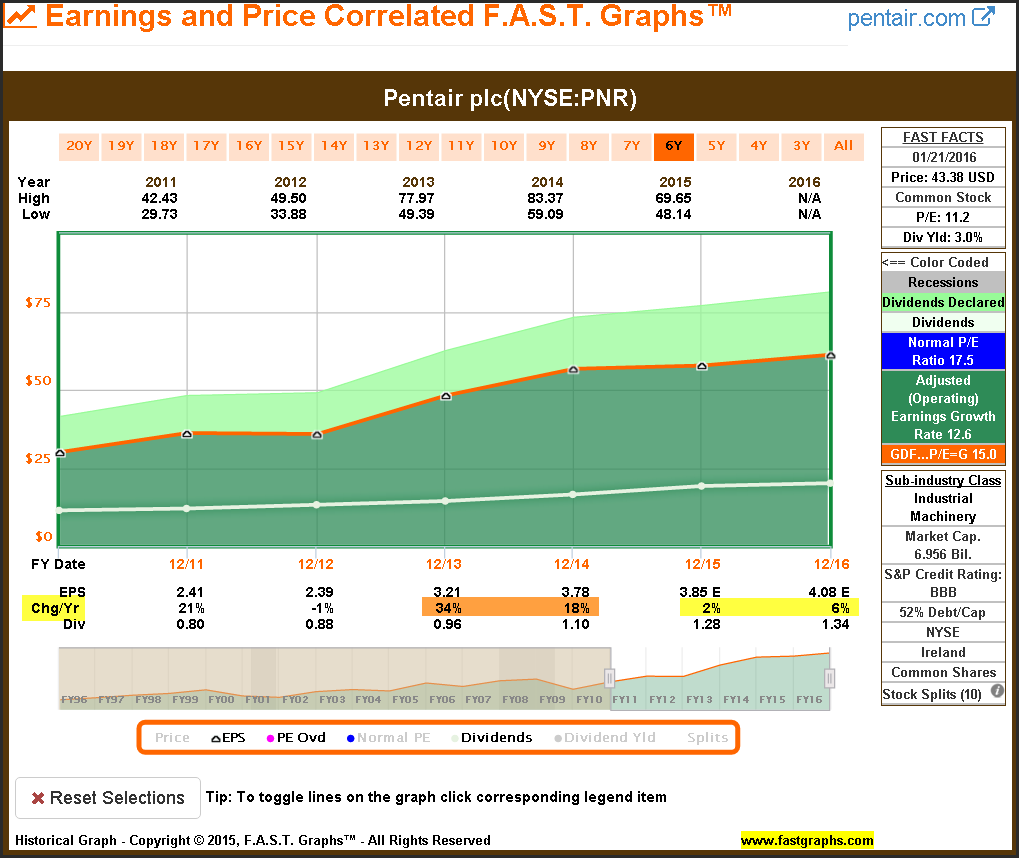Choose the All time range tab
Viewport: 1019px width, 858px height.
844,146
